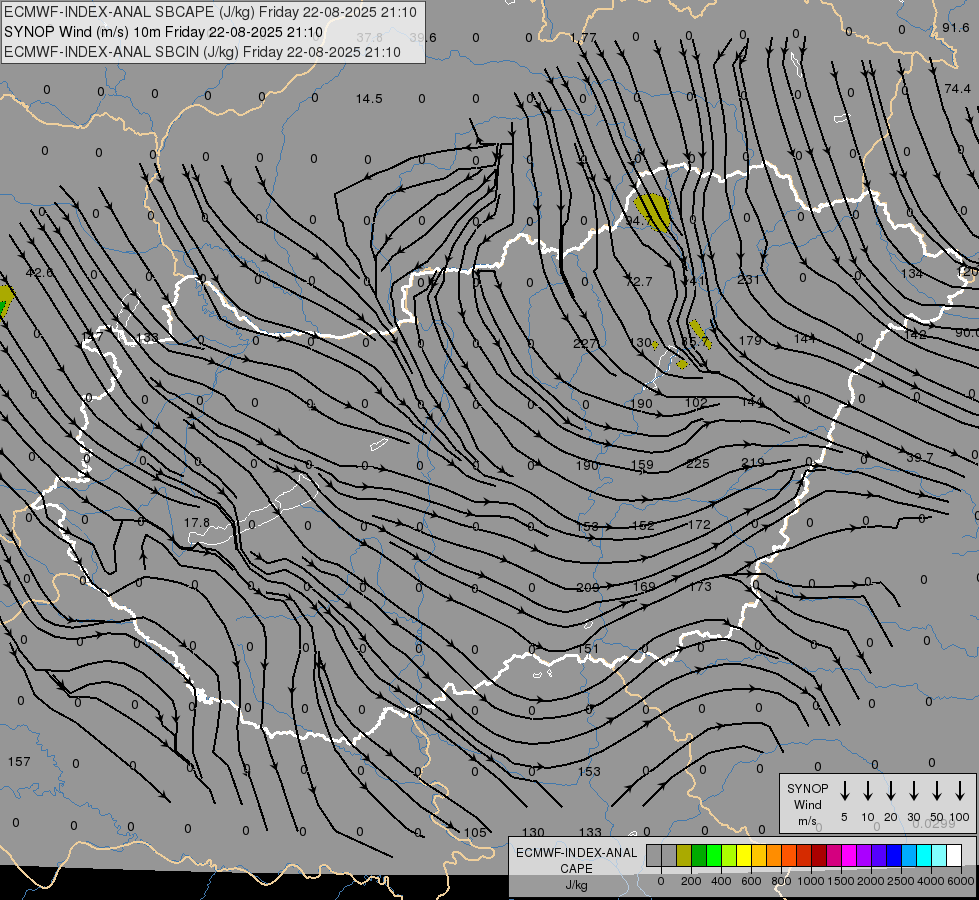Click the 91.6 CAPE value on map
Screen dimensions: 979x900
(956, 27)
